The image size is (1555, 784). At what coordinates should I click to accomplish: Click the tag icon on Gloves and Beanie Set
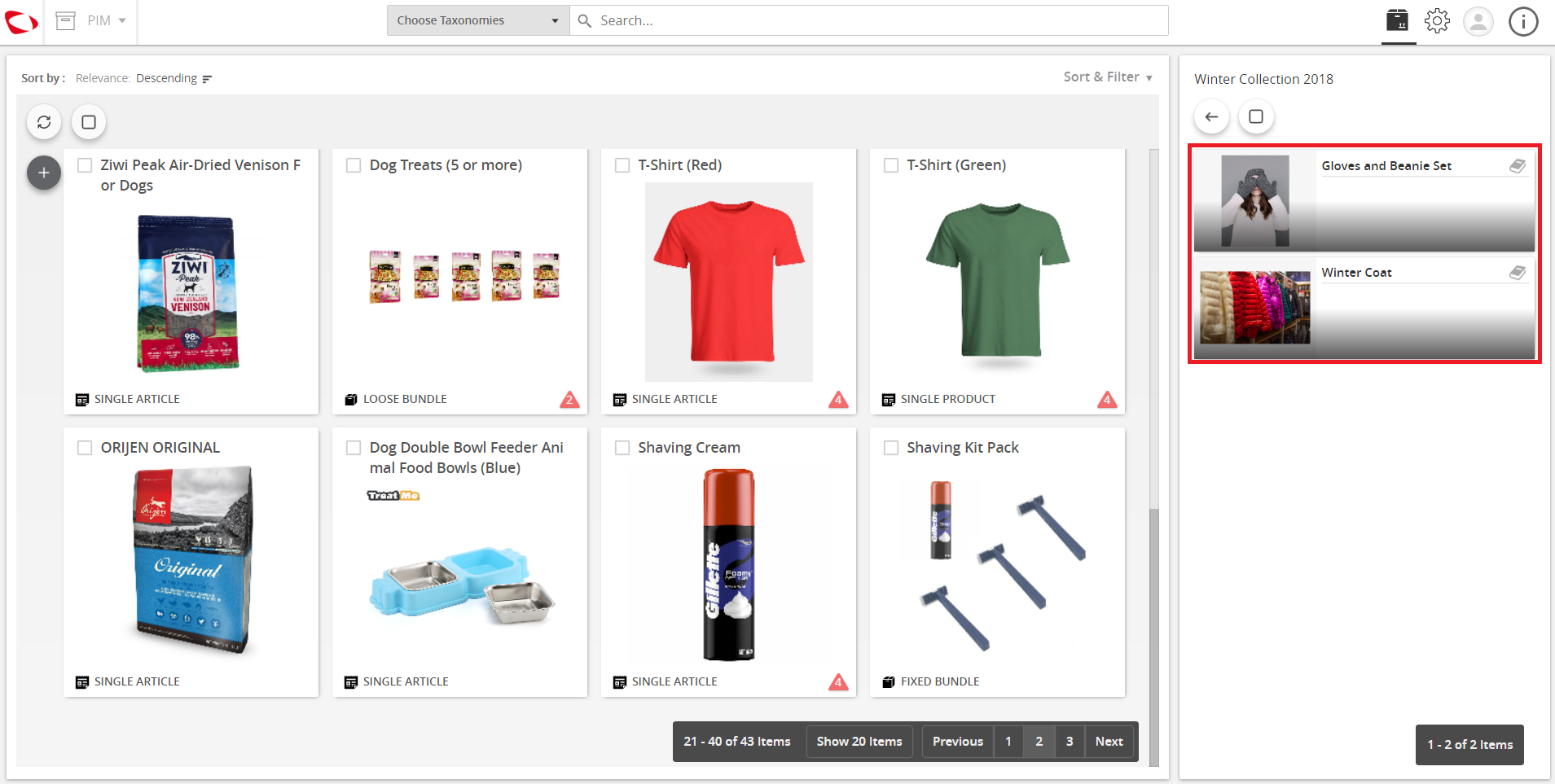[x=1517, y=166]
